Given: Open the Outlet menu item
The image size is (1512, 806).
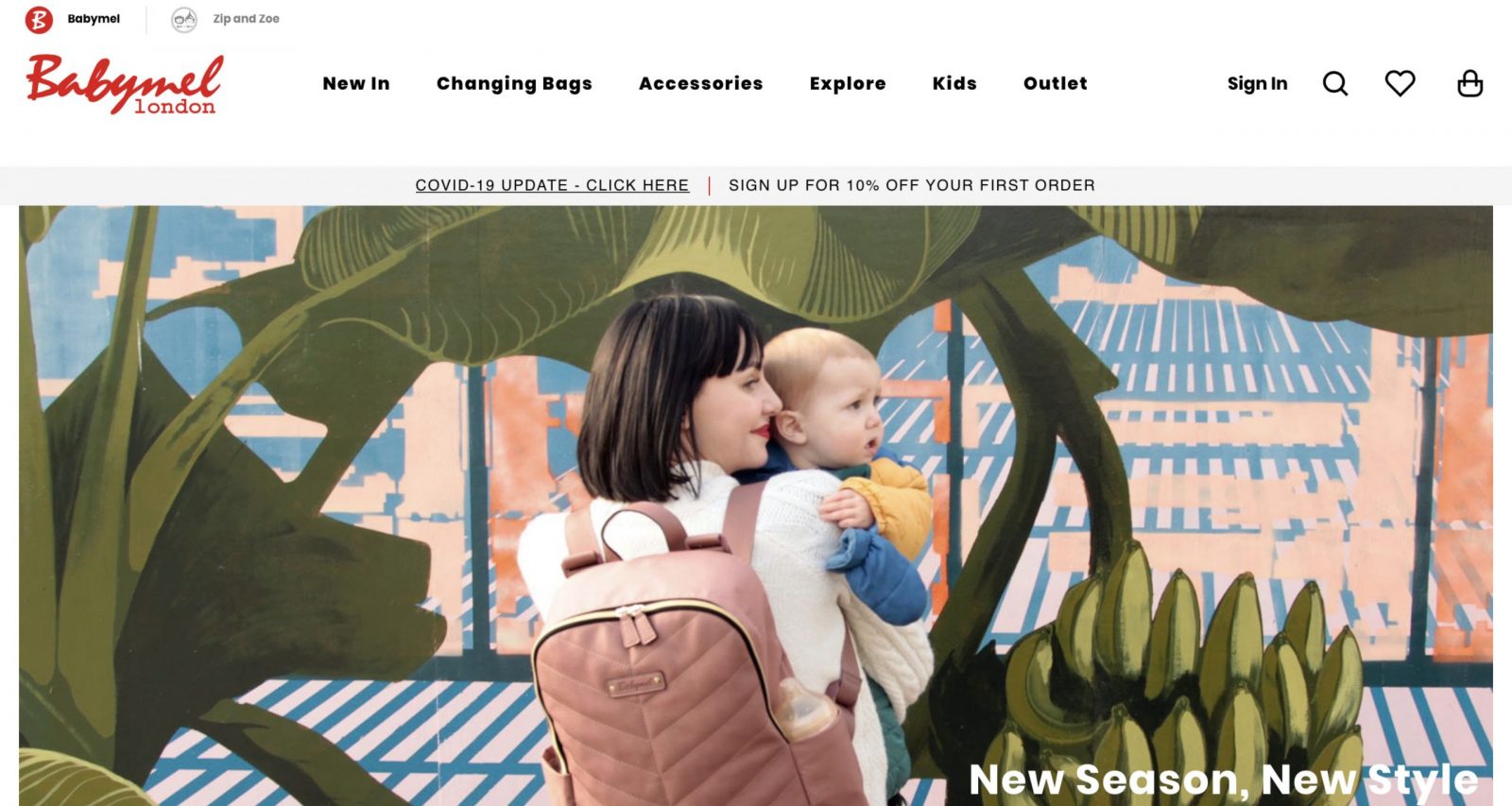Looking at the screenshot, I should click(x=1056, y=83).
